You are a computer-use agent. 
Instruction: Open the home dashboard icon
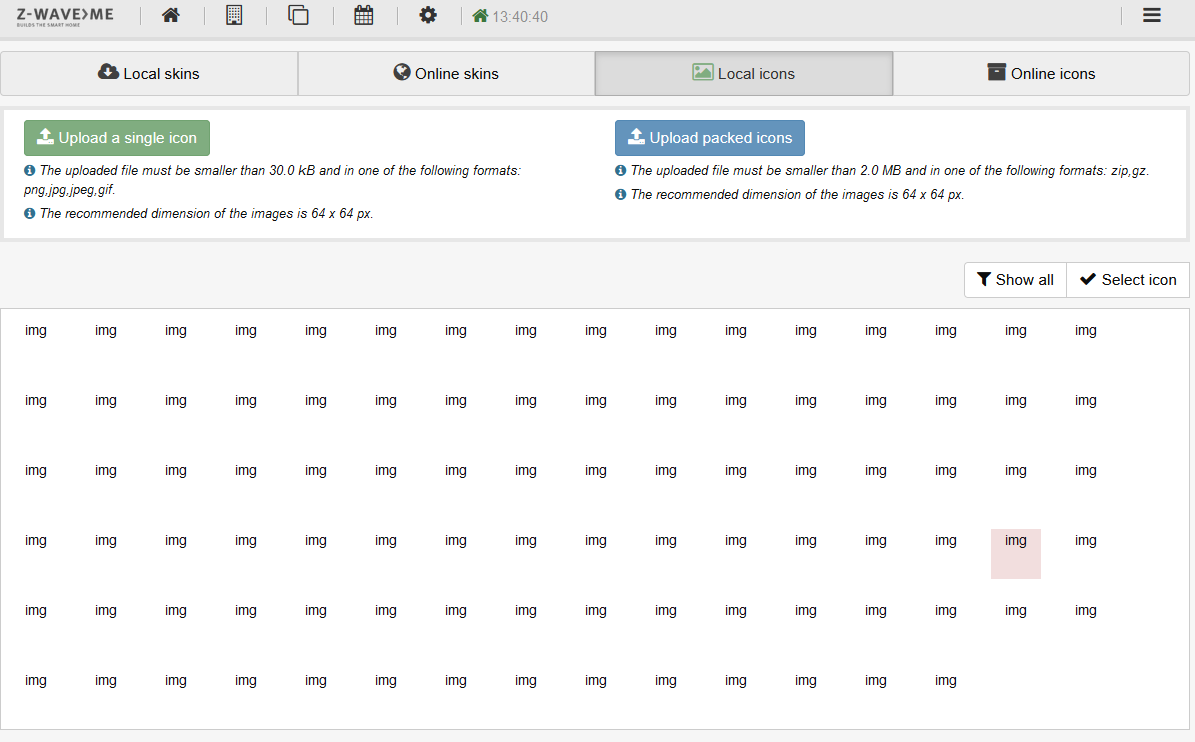pyautogui.click(x=171, y=15)
